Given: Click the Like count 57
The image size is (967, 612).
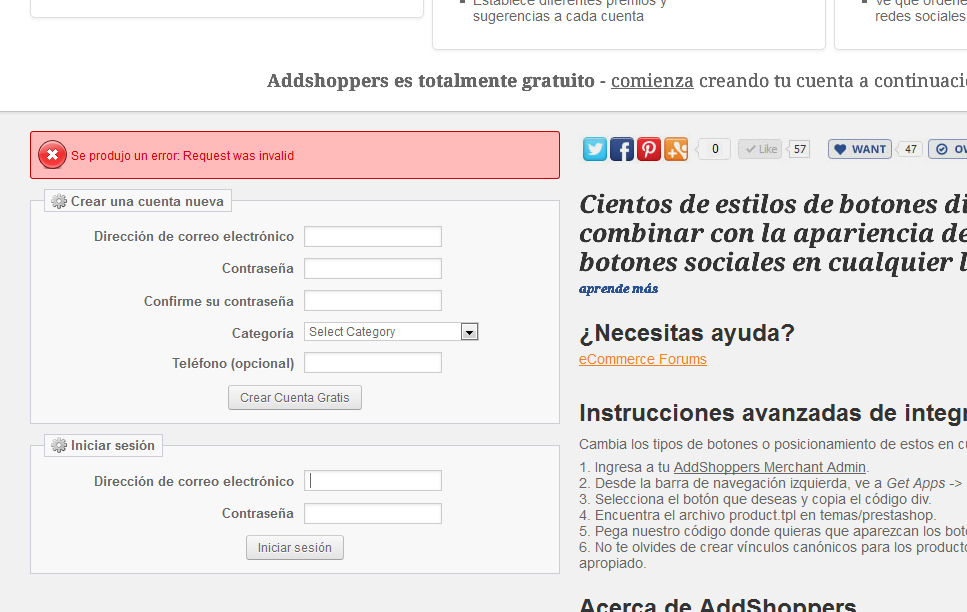Looking at the screenshot, I should (x=800, y=149).
